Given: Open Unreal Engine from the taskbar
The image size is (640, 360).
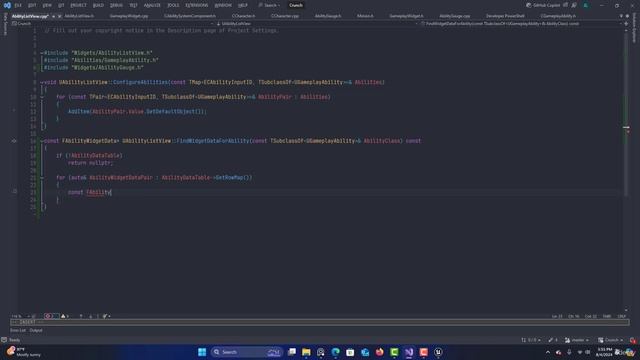Looking at the screenshot, I should (438, 352).
